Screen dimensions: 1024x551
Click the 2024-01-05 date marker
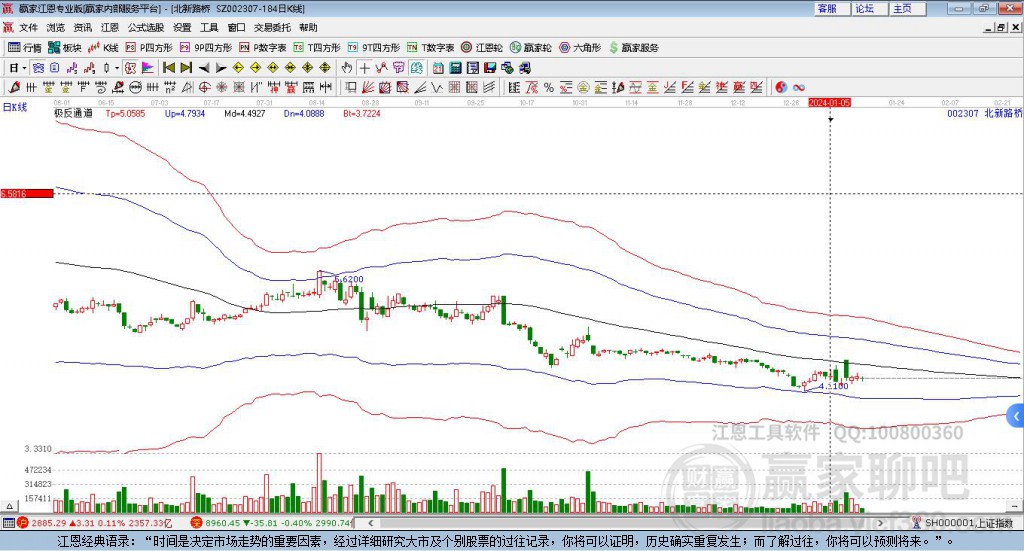tap(829, 102)
